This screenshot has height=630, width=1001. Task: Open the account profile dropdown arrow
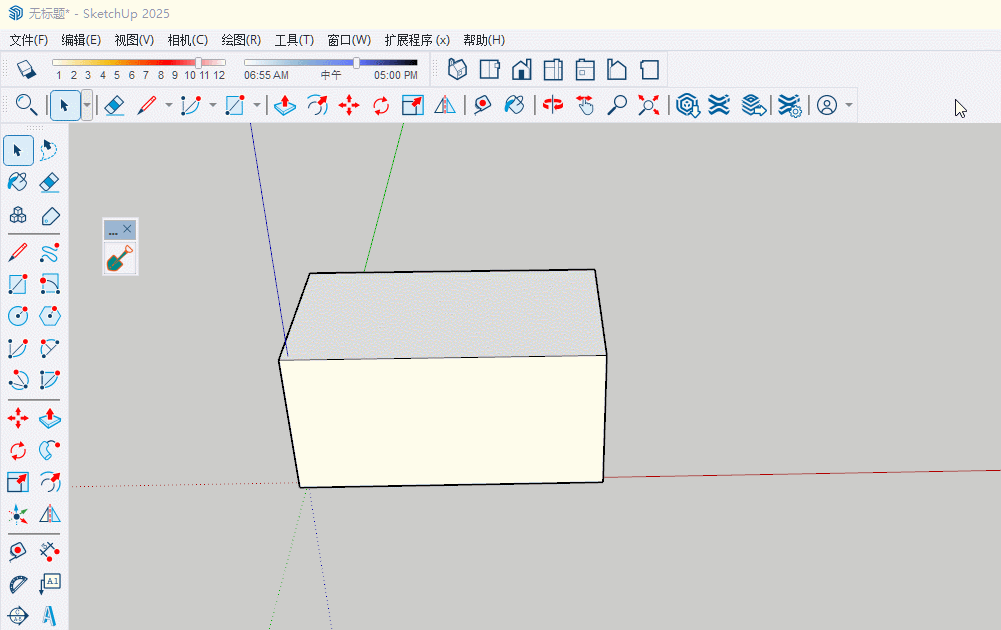pyautogui.click(x=849, y=105)
